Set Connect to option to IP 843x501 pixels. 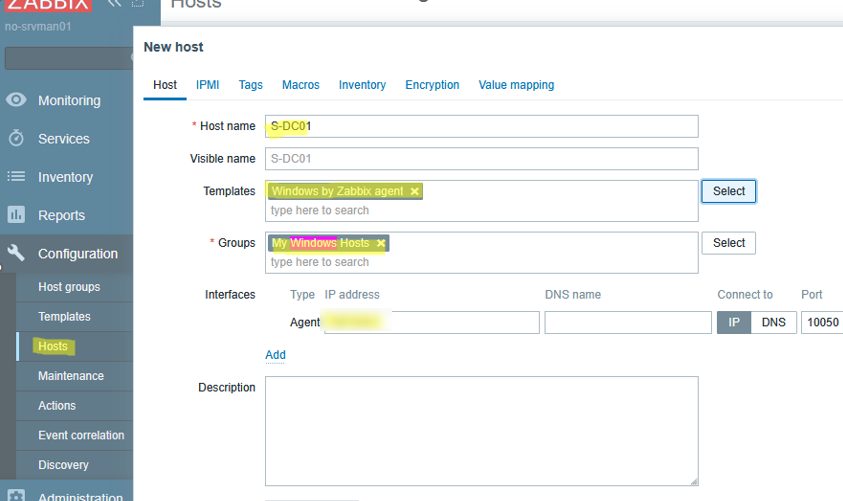[733, 322]
